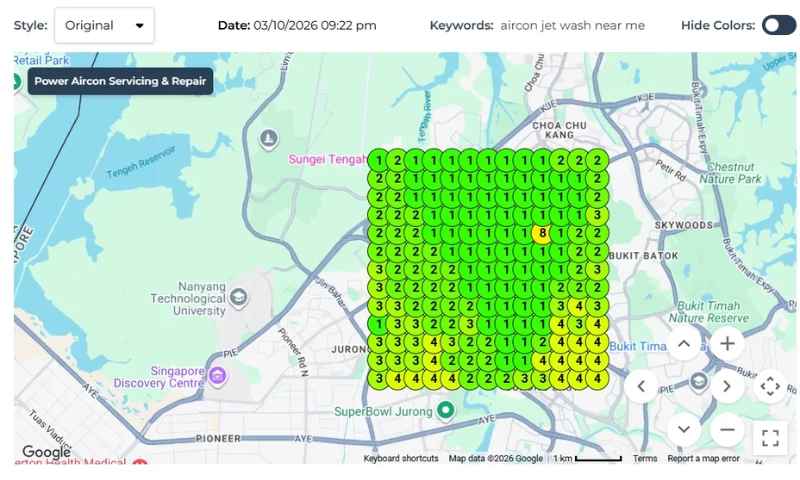Click the Choa Chu Kang map label
Image resolution: width=800 pixels, height=480 pixels.
tap(559, 130)
